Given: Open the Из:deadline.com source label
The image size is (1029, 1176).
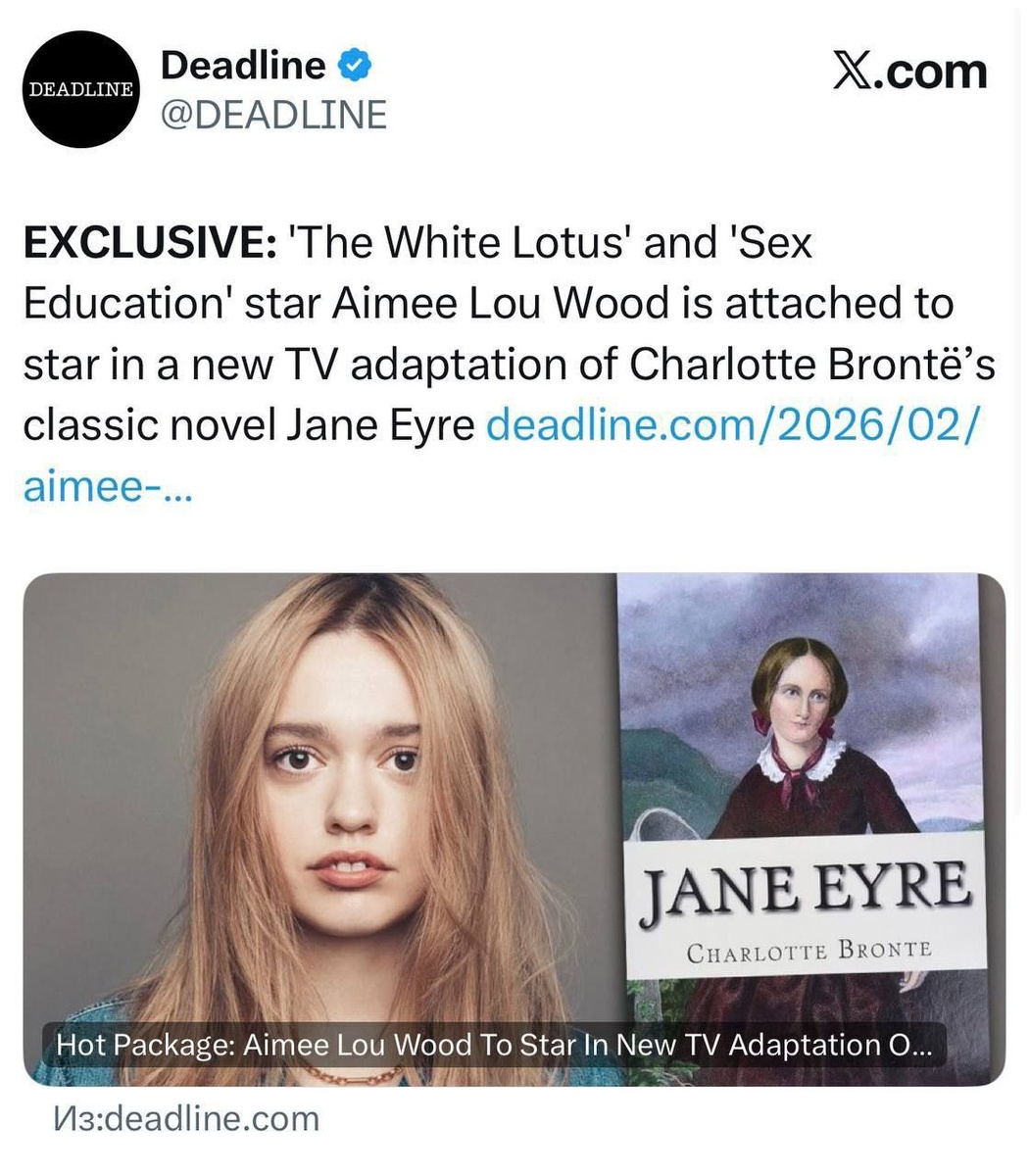Looking at the screenshot, I should (x=186, y=1119).
